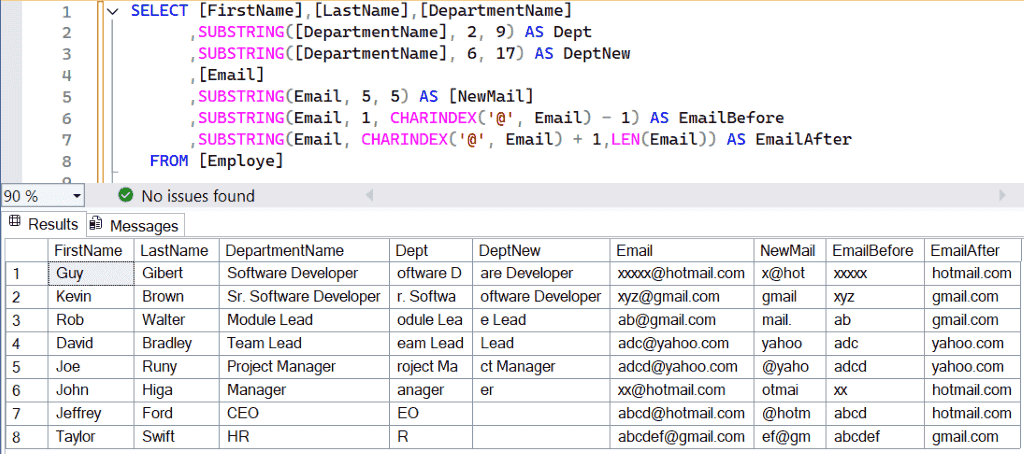Click the left arrow of horizontal scrollbar
The height and width of the screenshot is (454, 1024).
(x=369, y=195)
